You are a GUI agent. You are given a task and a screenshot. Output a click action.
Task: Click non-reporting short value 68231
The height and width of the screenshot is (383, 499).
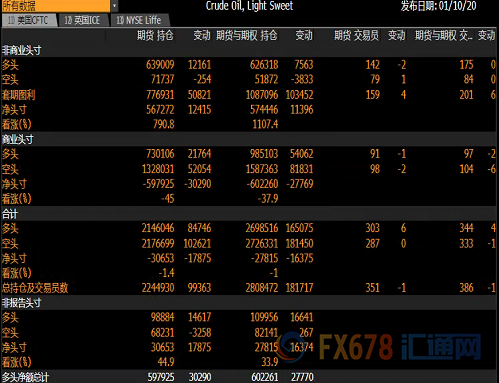[162, 332]
